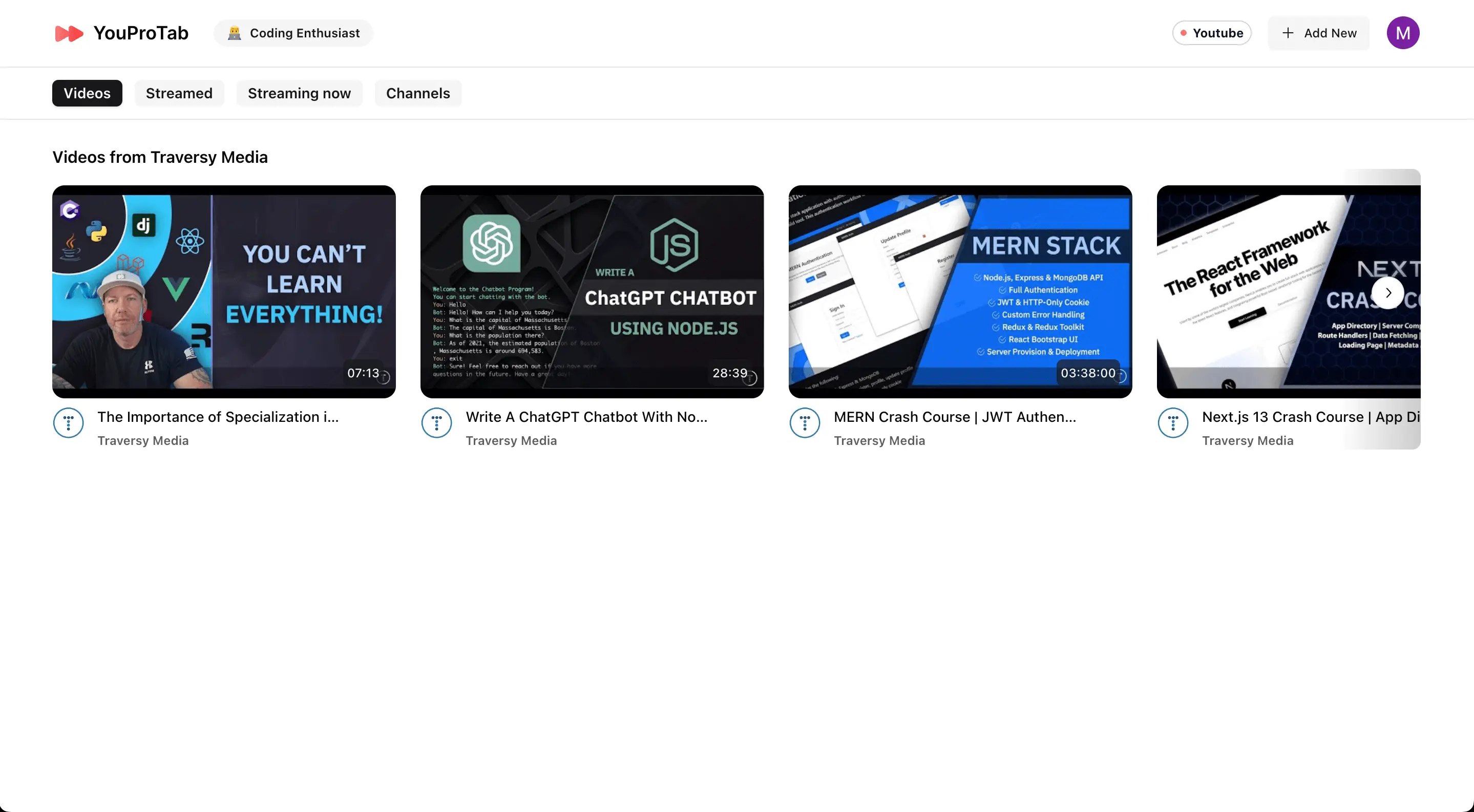Open the M profile avatar
Viewport: 1474px width, 812px height.
[1402, 33]
